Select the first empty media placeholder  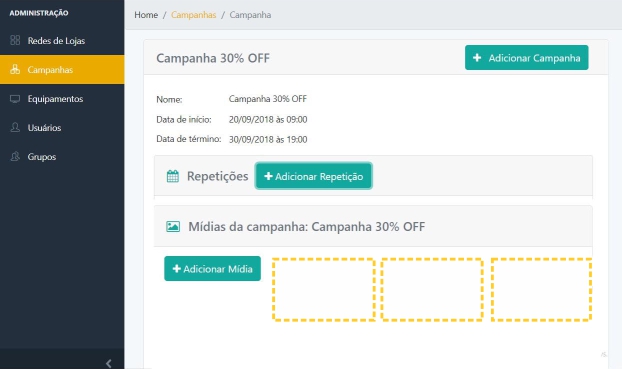(323, 290)
